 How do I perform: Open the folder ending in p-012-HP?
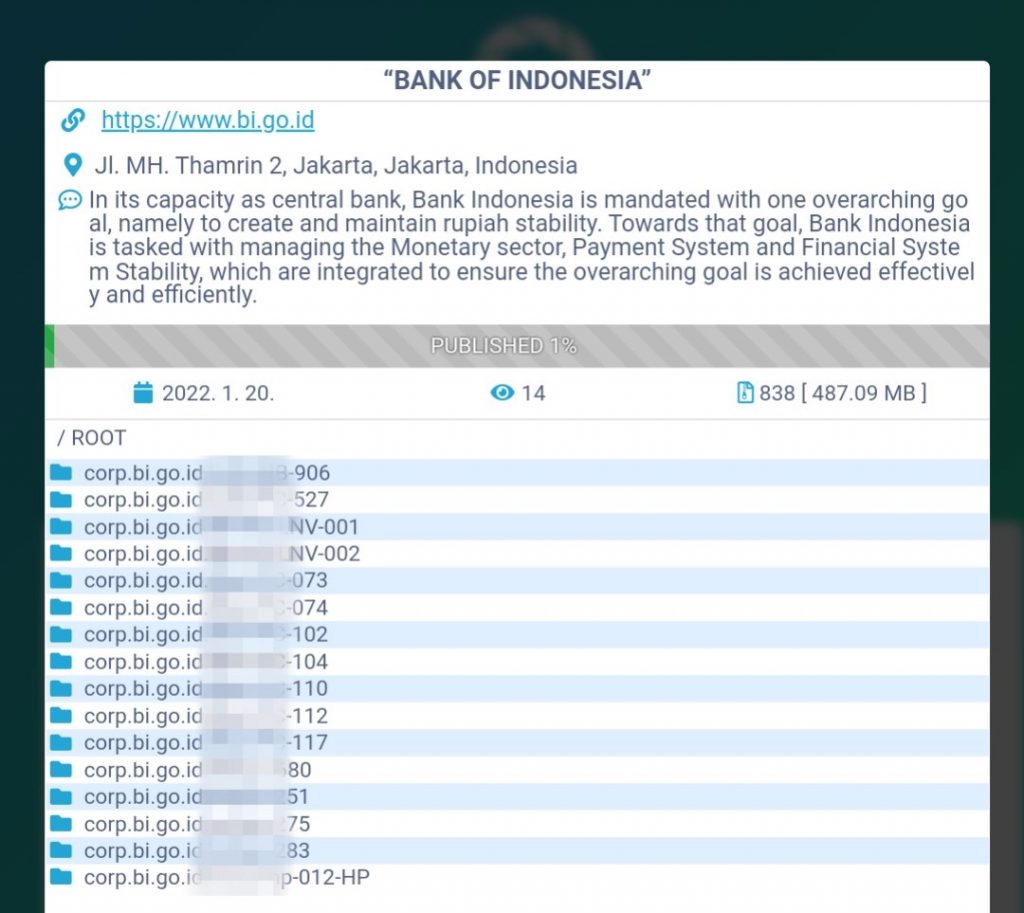click(x=228, y=878)
